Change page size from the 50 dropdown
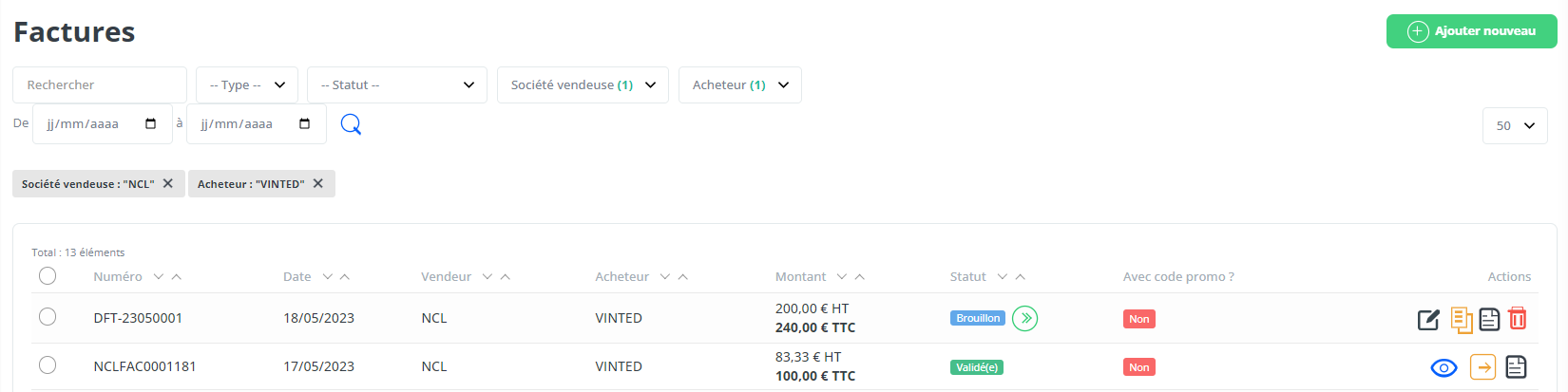Image resolution: width=1568 pixels, height=392 pixels. tap(1515, 125)
